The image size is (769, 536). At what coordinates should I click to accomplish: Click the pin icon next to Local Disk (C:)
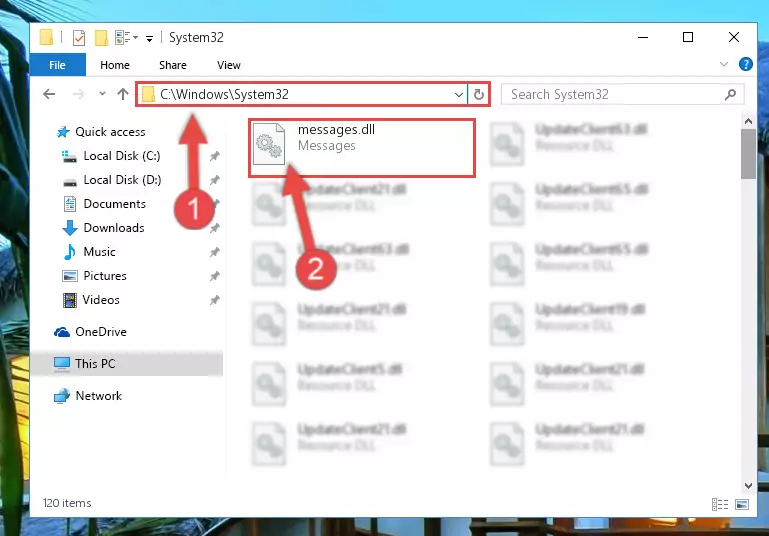[215, 156]
